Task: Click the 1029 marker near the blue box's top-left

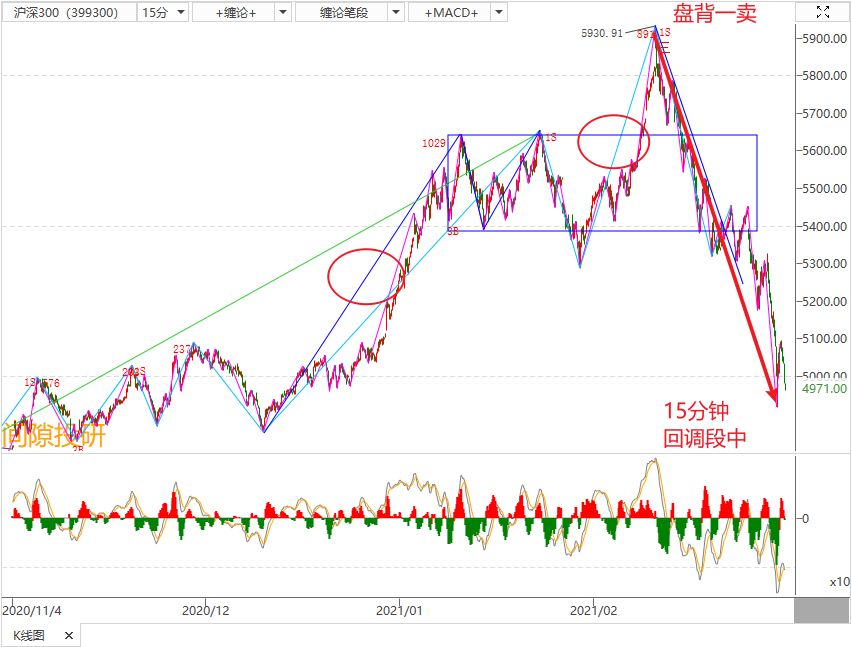Action: pyautogui.click(x=434, y=144)
